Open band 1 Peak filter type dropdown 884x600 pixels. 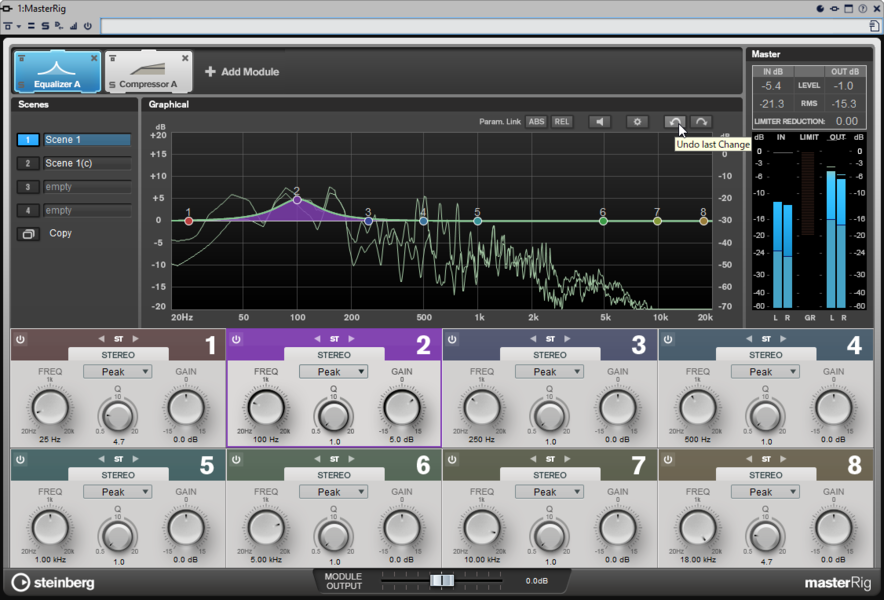pyautogui.click(x=118, y=372)
